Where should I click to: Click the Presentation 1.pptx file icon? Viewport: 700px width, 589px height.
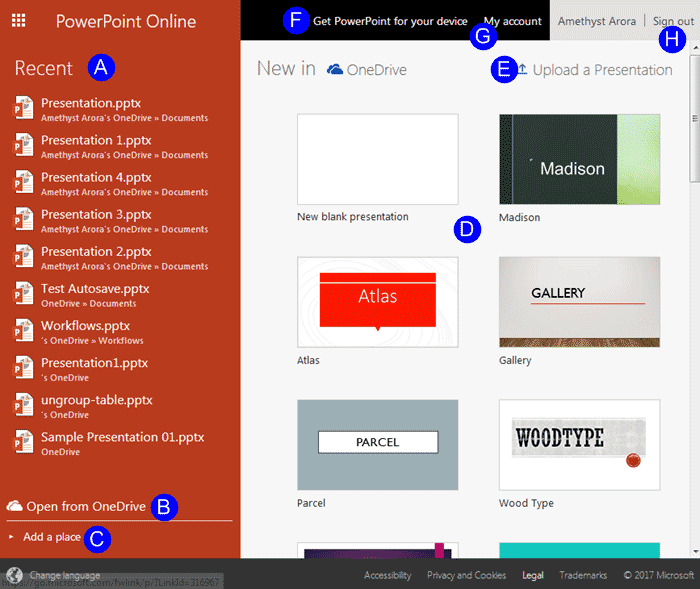click(23, 145)
